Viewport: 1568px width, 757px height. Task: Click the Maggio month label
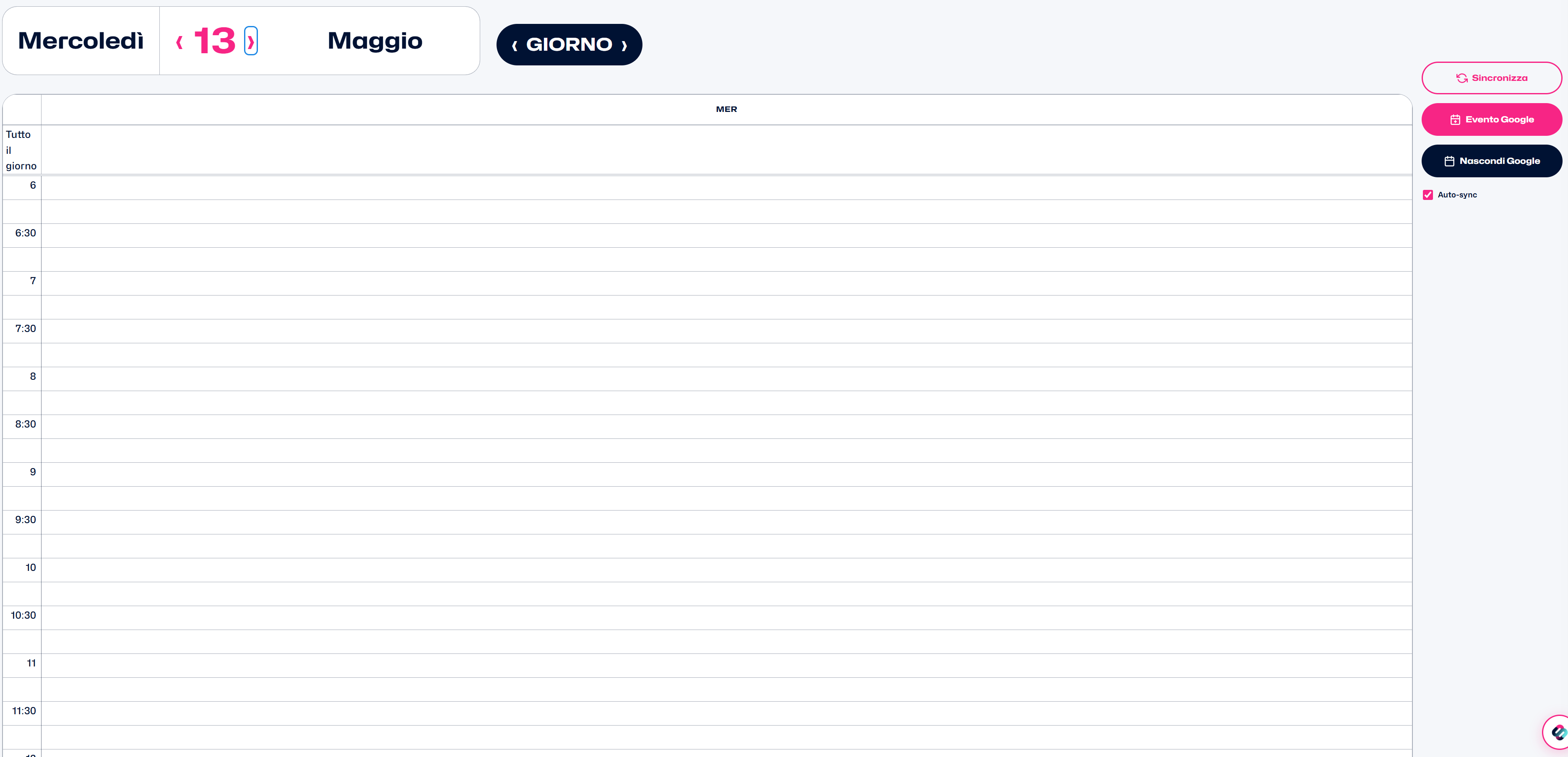pos(375,41)
